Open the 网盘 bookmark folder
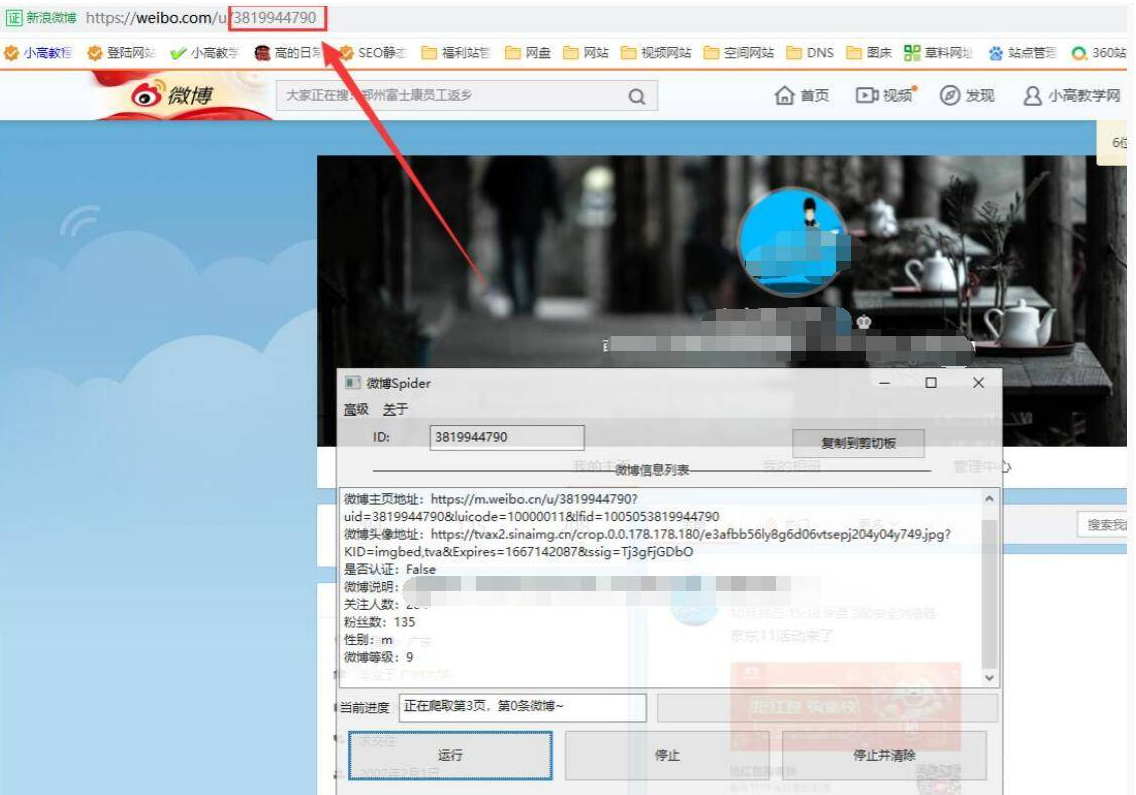The image size is (1136, 795). click(x=528, y=52)
